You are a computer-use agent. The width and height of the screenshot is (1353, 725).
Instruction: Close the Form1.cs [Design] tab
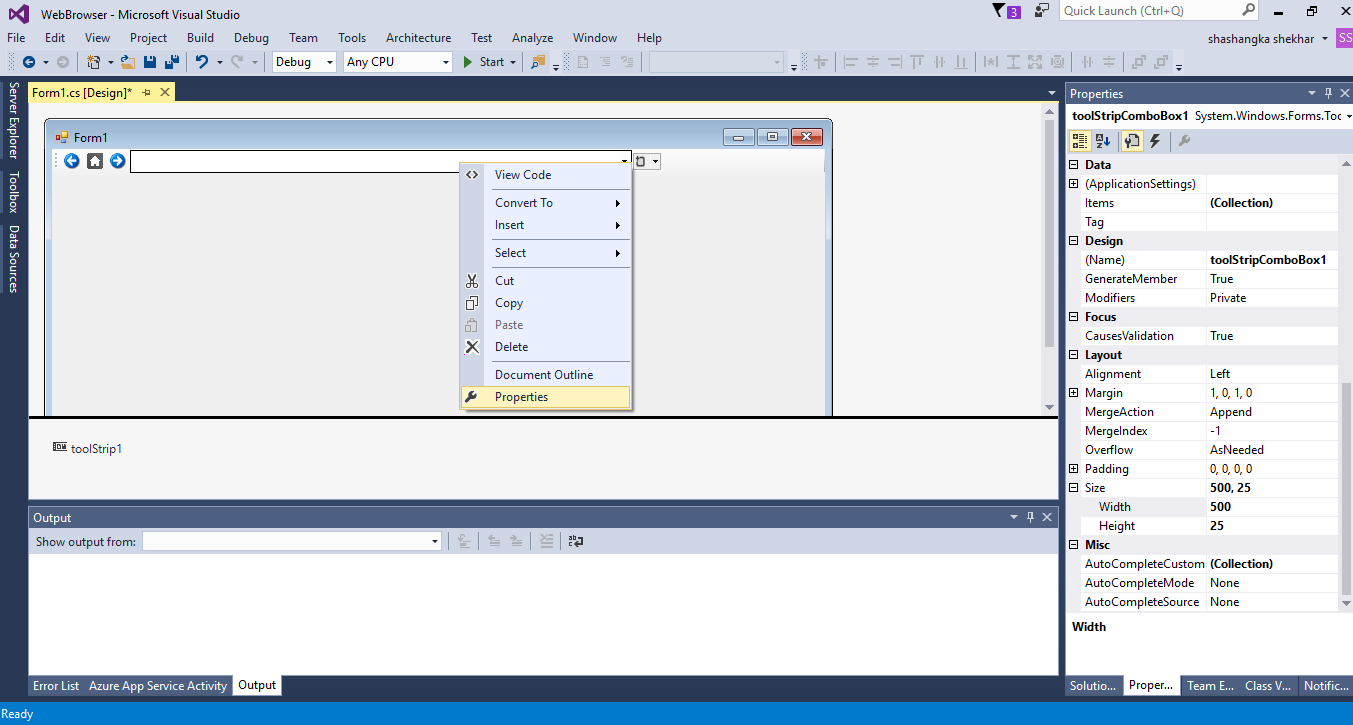[x=165, y=92]
